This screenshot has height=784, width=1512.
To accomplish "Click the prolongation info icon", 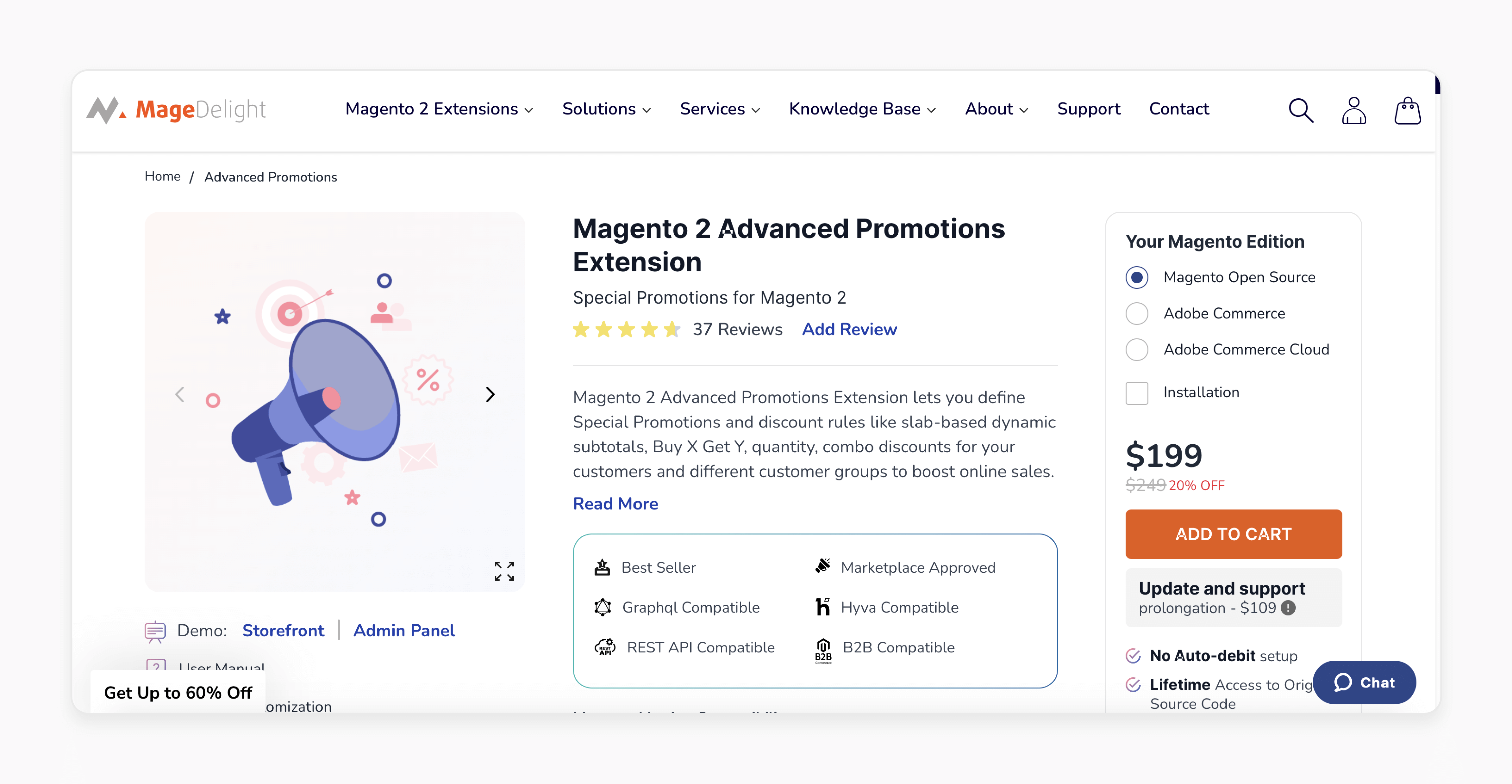I will point(1288,608).
